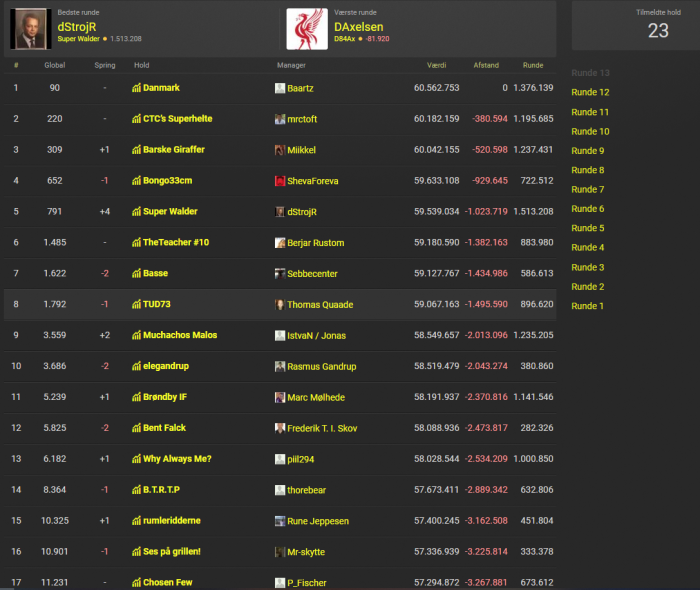Open manager Frederik T. I. Skov profile
The width and height of the screenshot is (700, 590).
[x=322, y=428]
